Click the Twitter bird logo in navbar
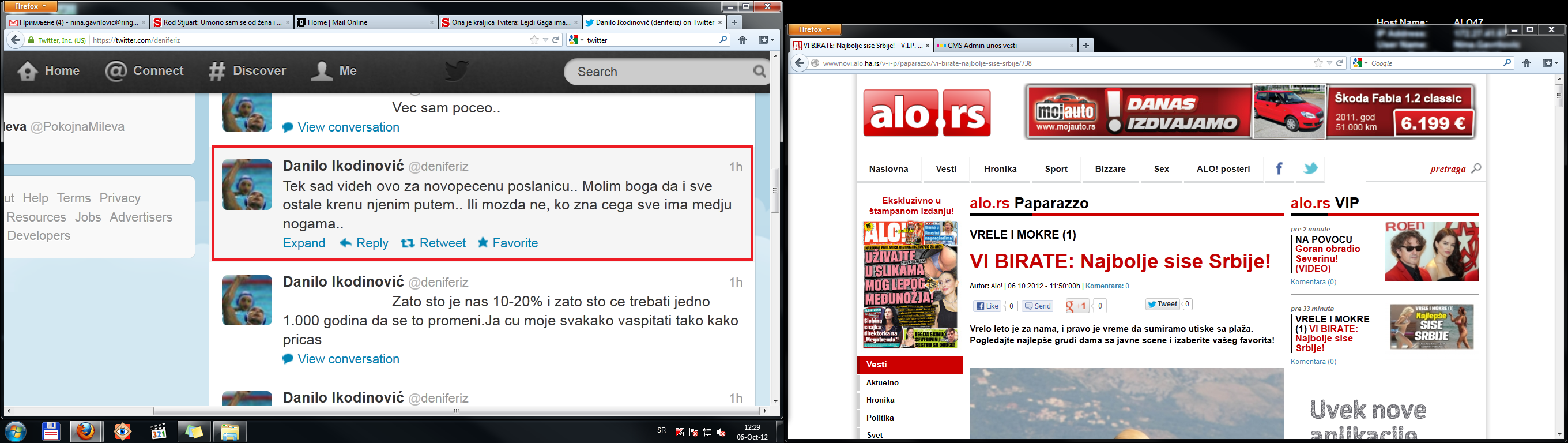Screen dimensions: 1568x443 click(x=457, y=71)
